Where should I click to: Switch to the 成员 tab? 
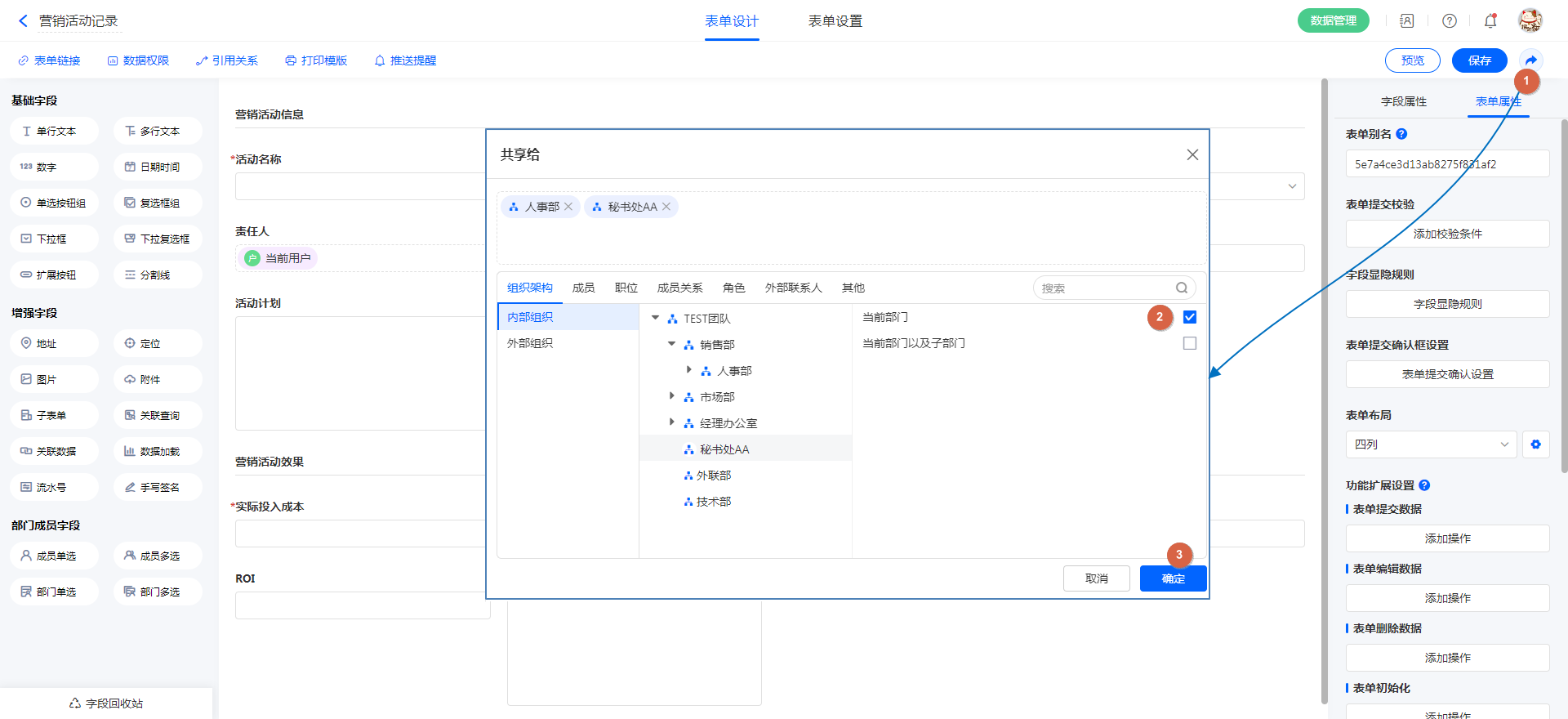coord(583,288)
